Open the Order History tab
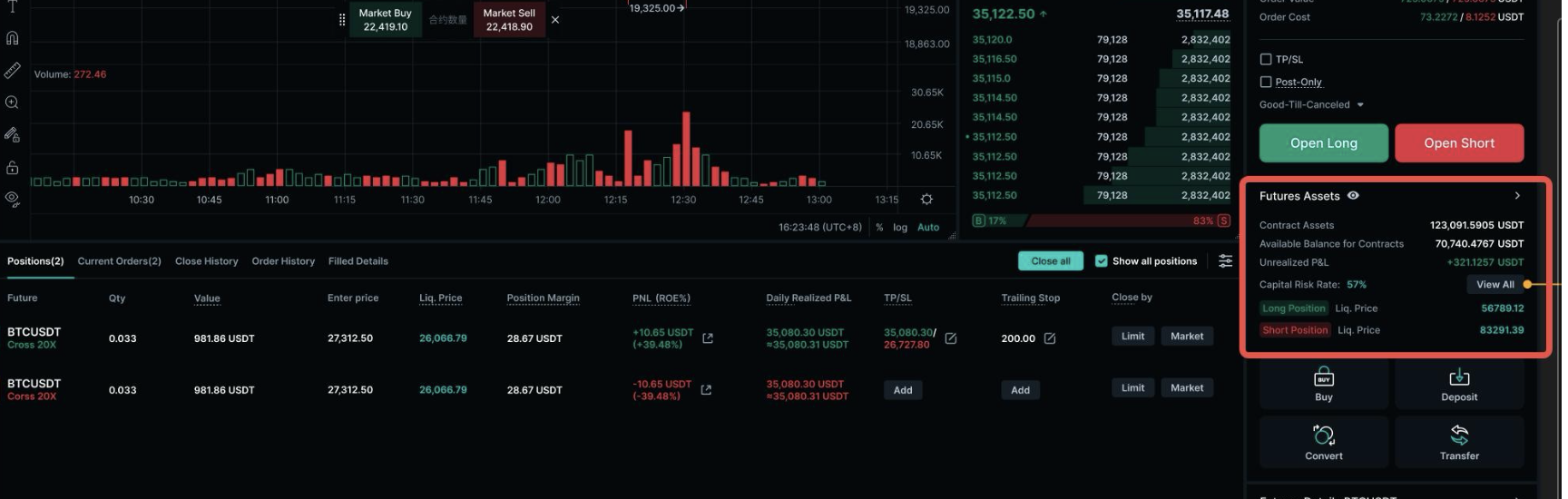 pyautogui.click(x=283, y=261)
